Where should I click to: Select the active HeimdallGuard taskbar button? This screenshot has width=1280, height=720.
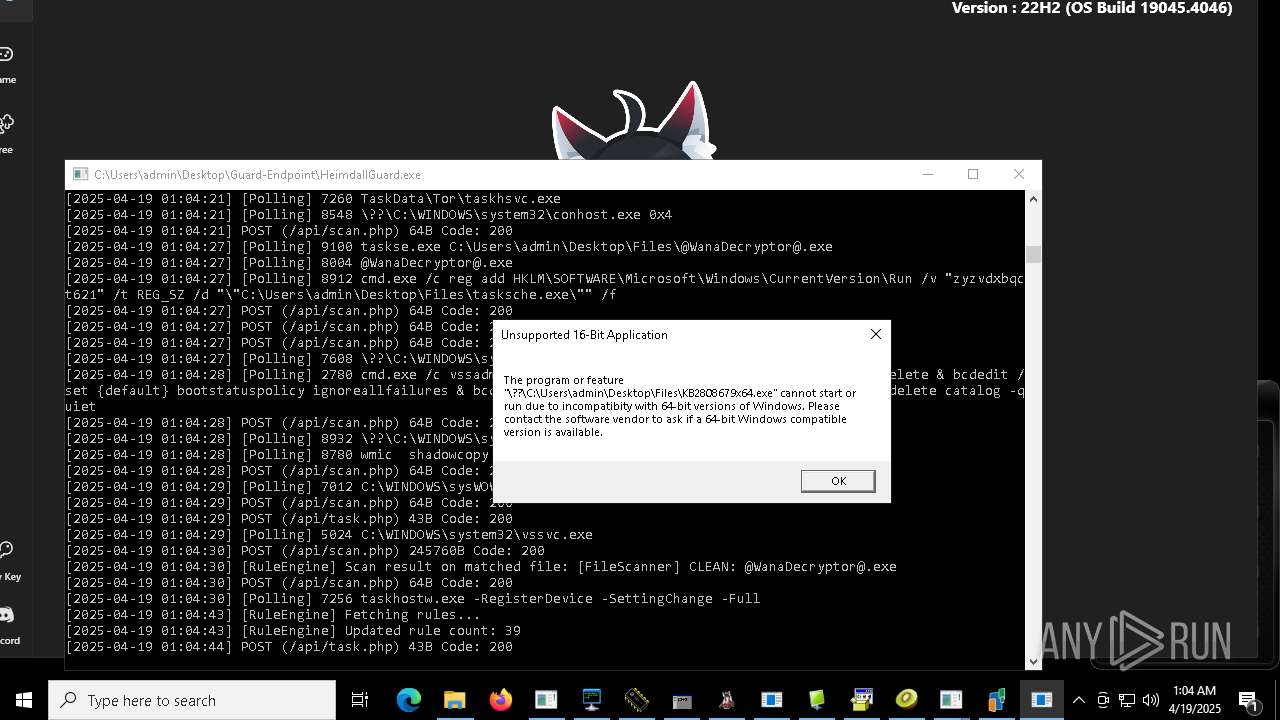1042,700
